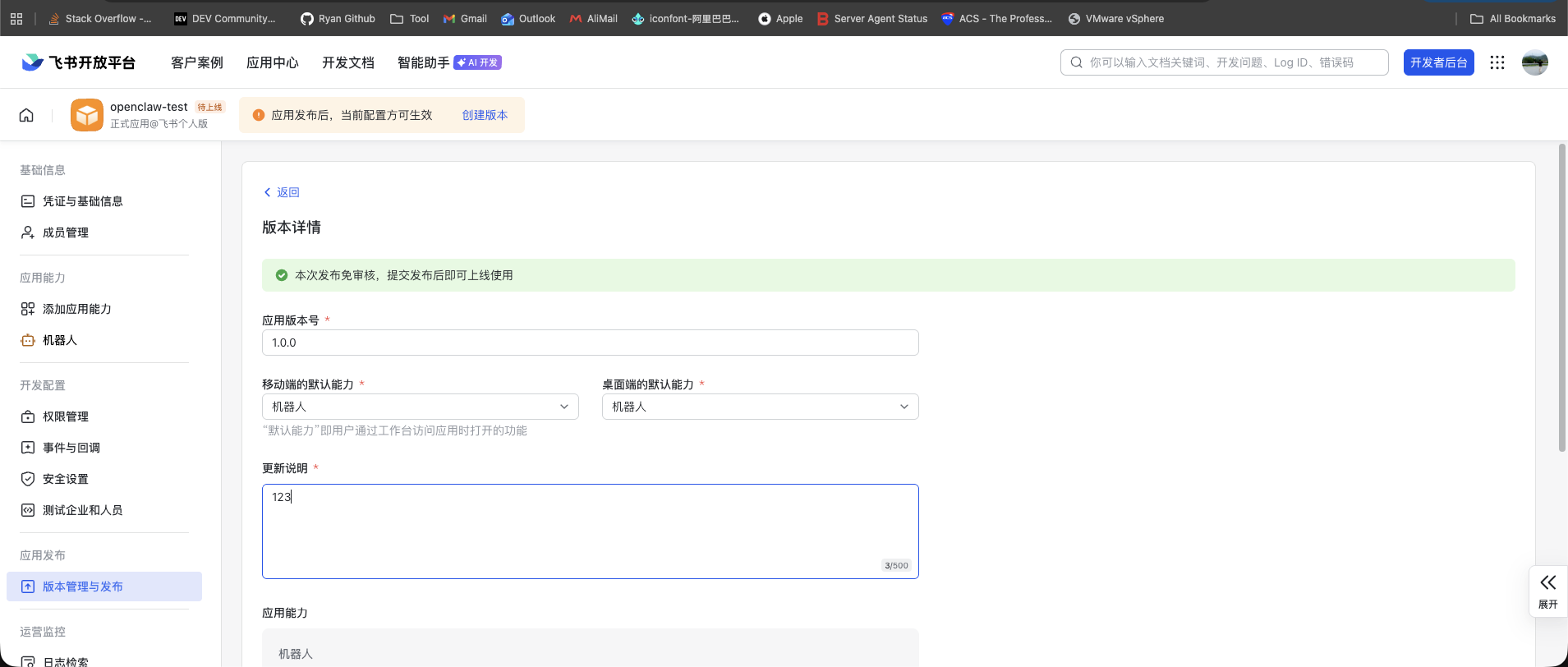Open the Gmail bookmark

point(465,18)
